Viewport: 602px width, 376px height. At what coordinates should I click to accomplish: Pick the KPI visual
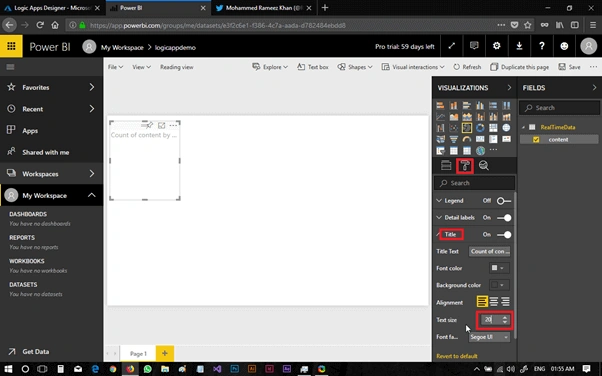506,139
